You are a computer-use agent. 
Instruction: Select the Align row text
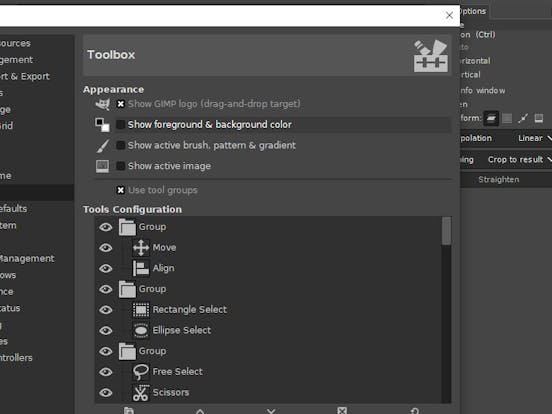[x=163, y=269]
